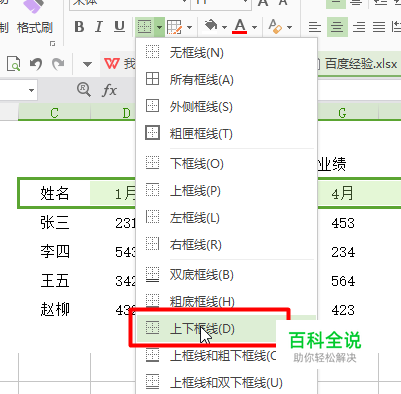Image resolution: width=401 pixels, height=394 pixels.
Task: Toggle bold formatting
Action: [79, 27]
